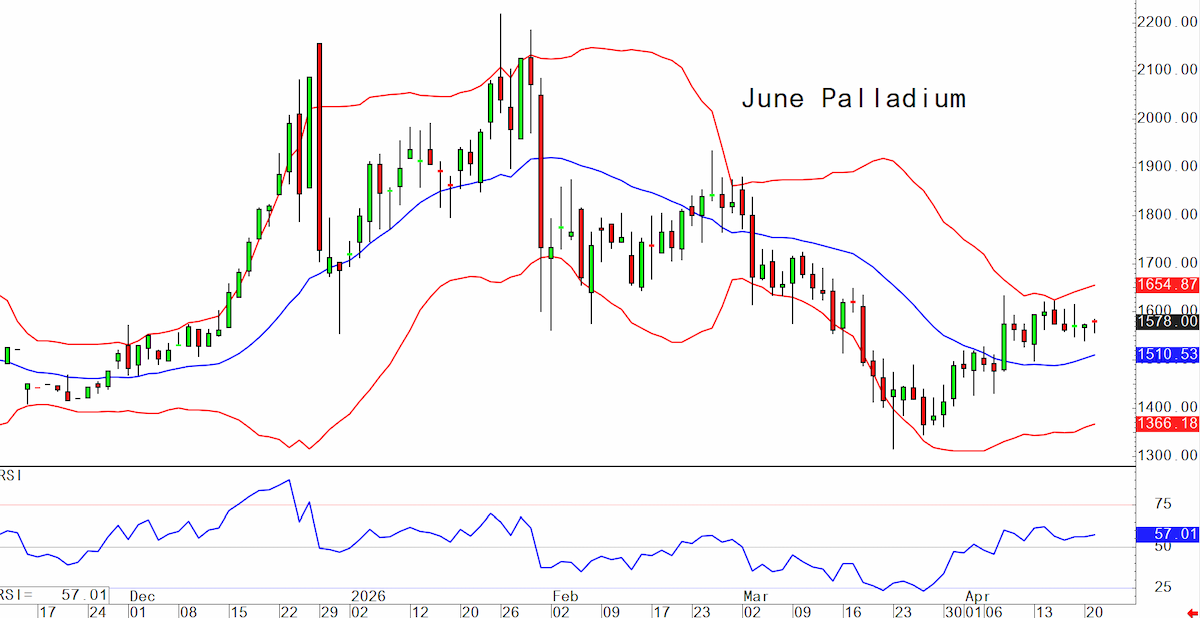Click the 2200.00 price axis label
Viewport: 1200px width, 618px height.
(x=1168, y=22)
